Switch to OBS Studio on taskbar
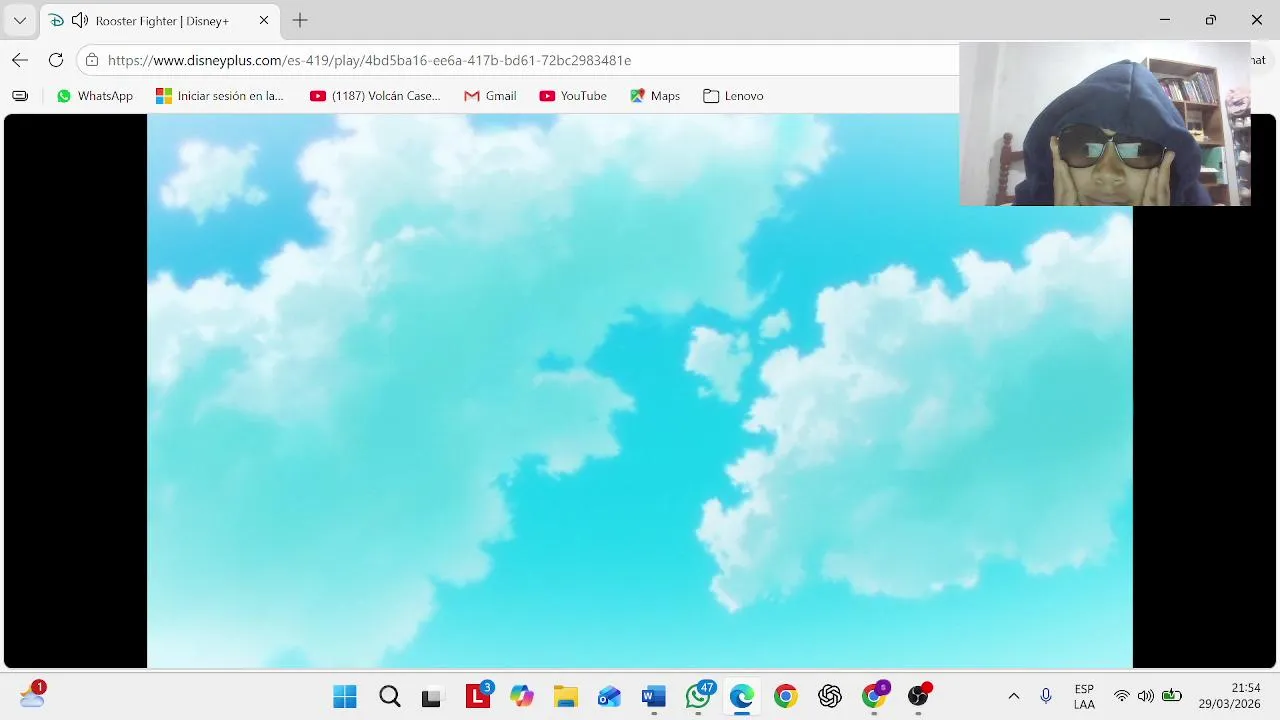Viewport: 1280px width, 720px height. [x=918, y=696]
